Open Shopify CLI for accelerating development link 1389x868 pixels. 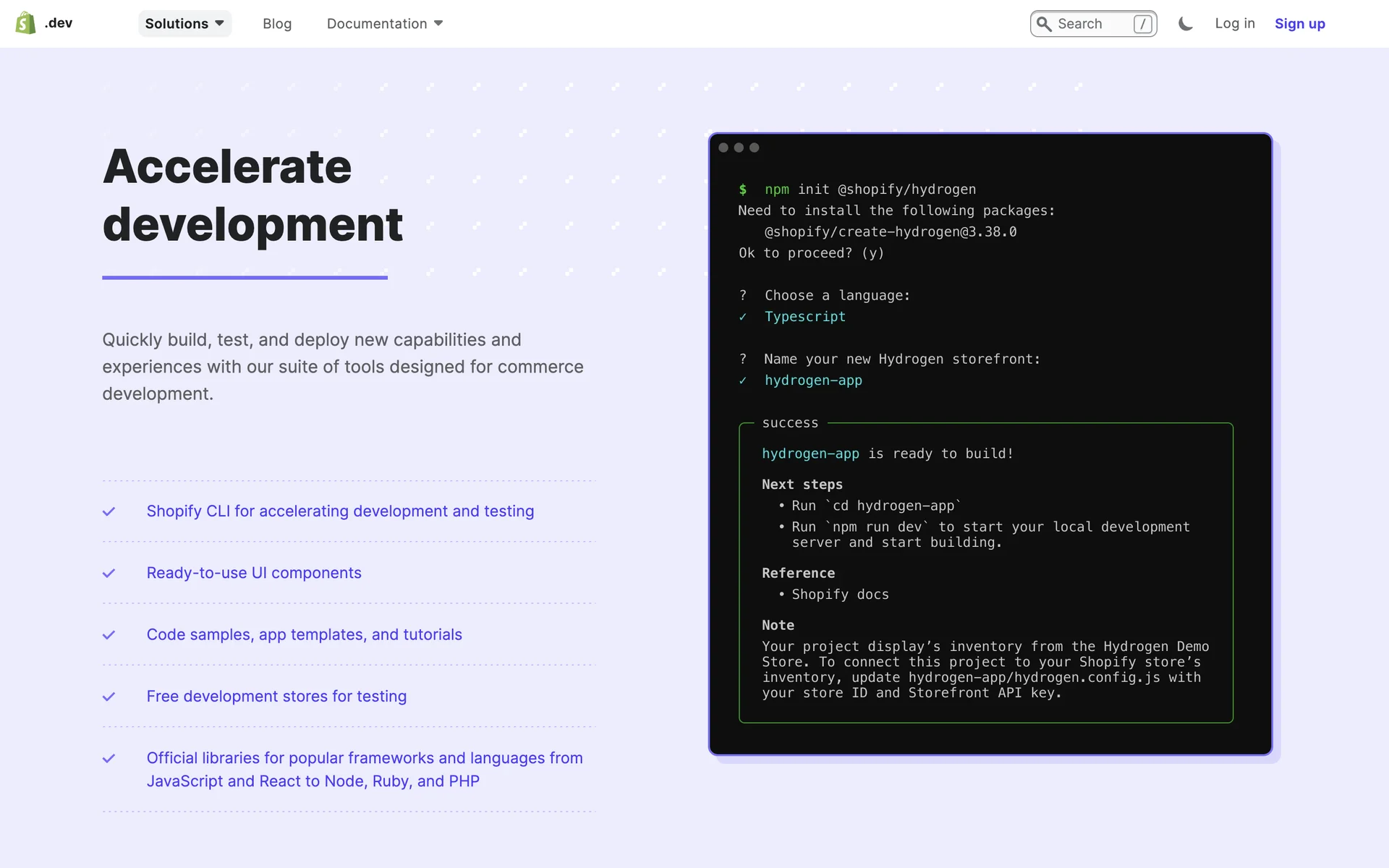pos(340,511)
